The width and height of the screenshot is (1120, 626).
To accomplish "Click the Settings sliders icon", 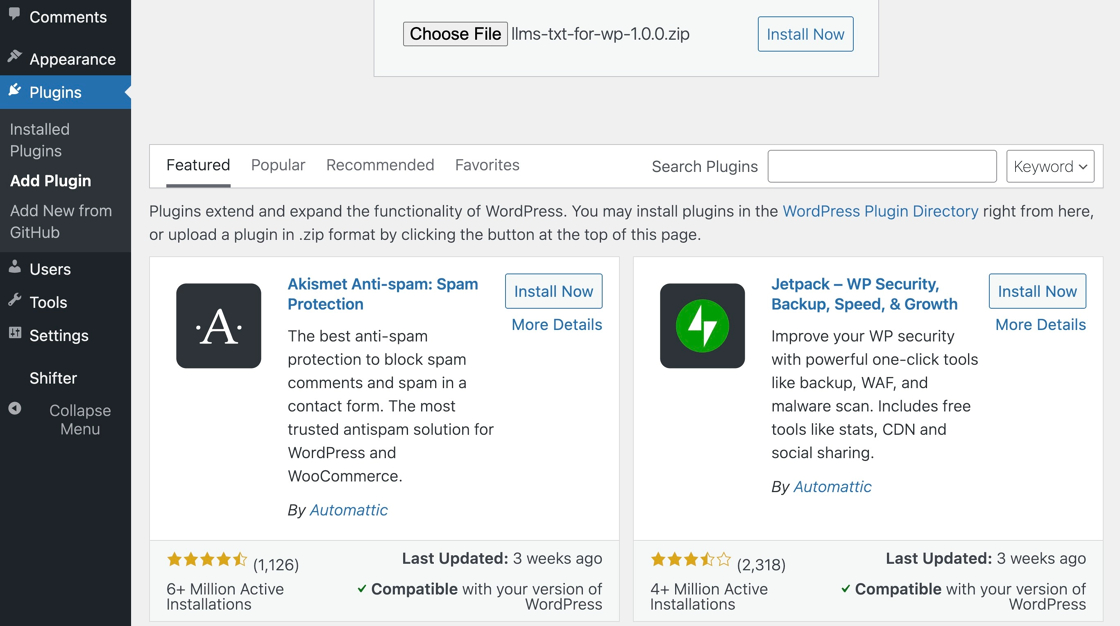I will 14,333.
